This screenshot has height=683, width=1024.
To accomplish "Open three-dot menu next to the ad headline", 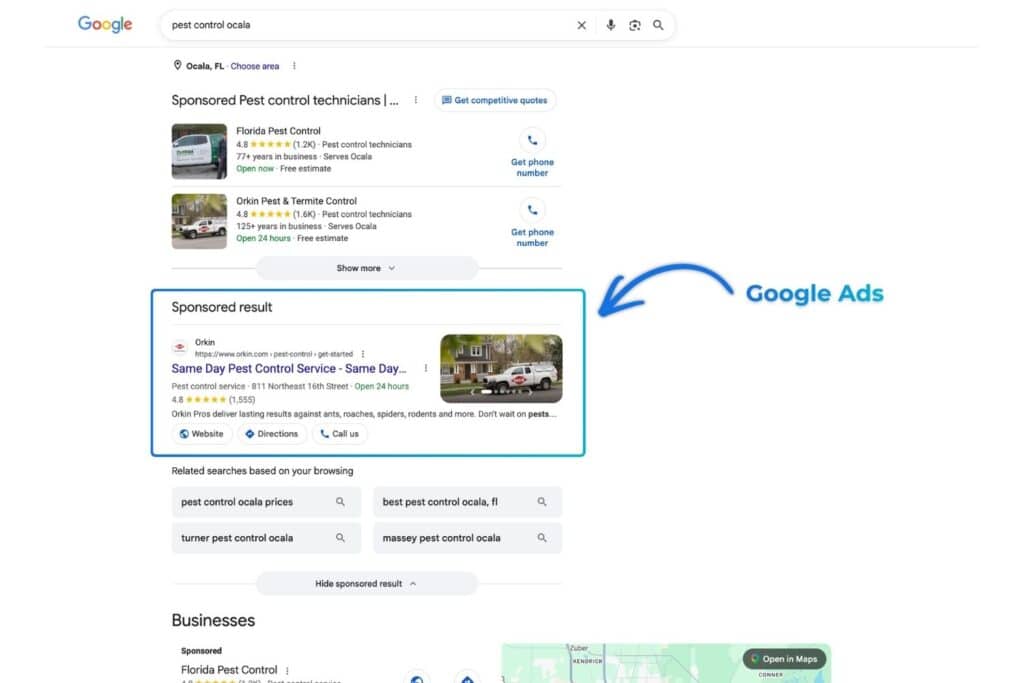I will (x=426, y=368).
